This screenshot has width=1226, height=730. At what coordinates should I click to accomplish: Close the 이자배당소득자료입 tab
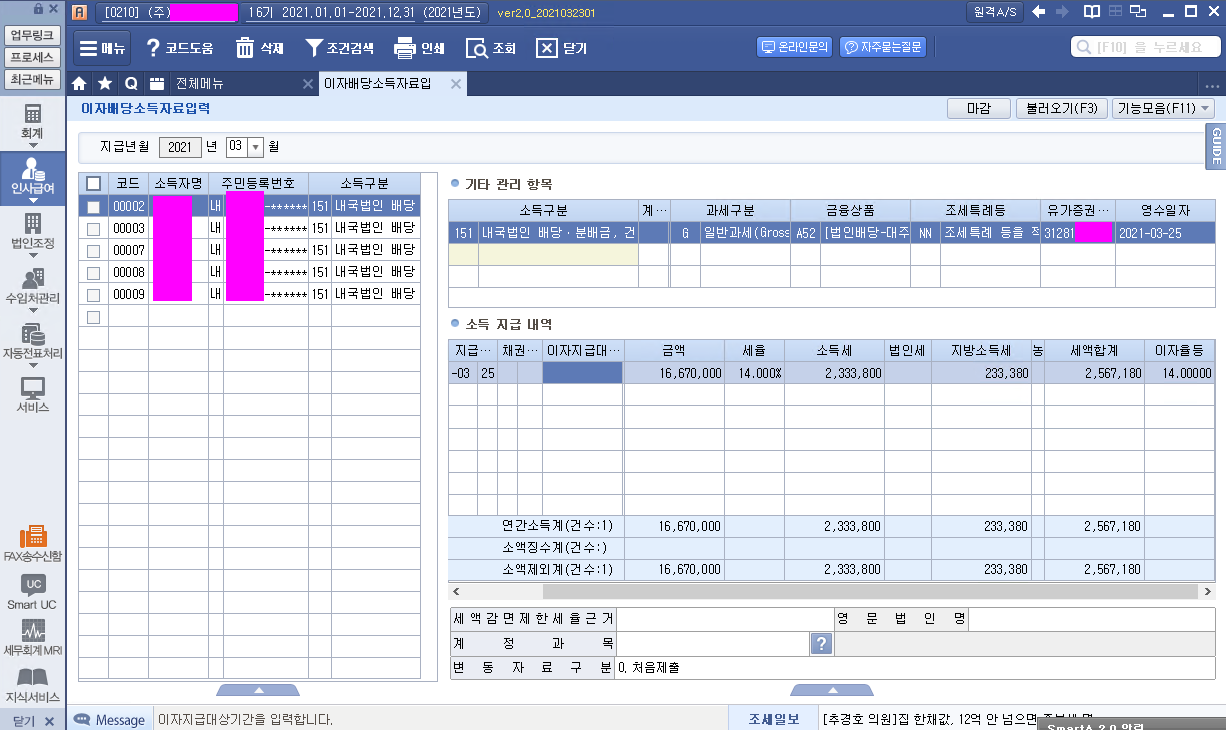pyautogui.click(x=455, y=84)
